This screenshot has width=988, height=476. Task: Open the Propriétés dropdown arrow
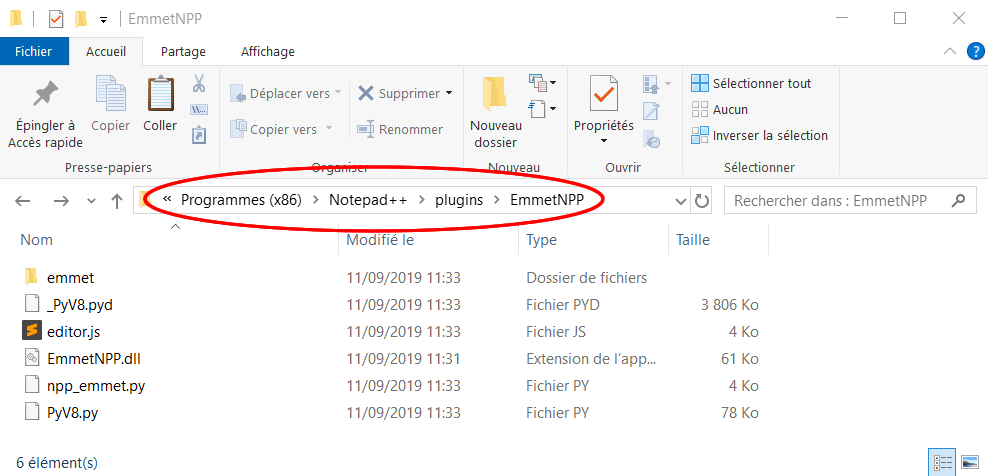604,141
